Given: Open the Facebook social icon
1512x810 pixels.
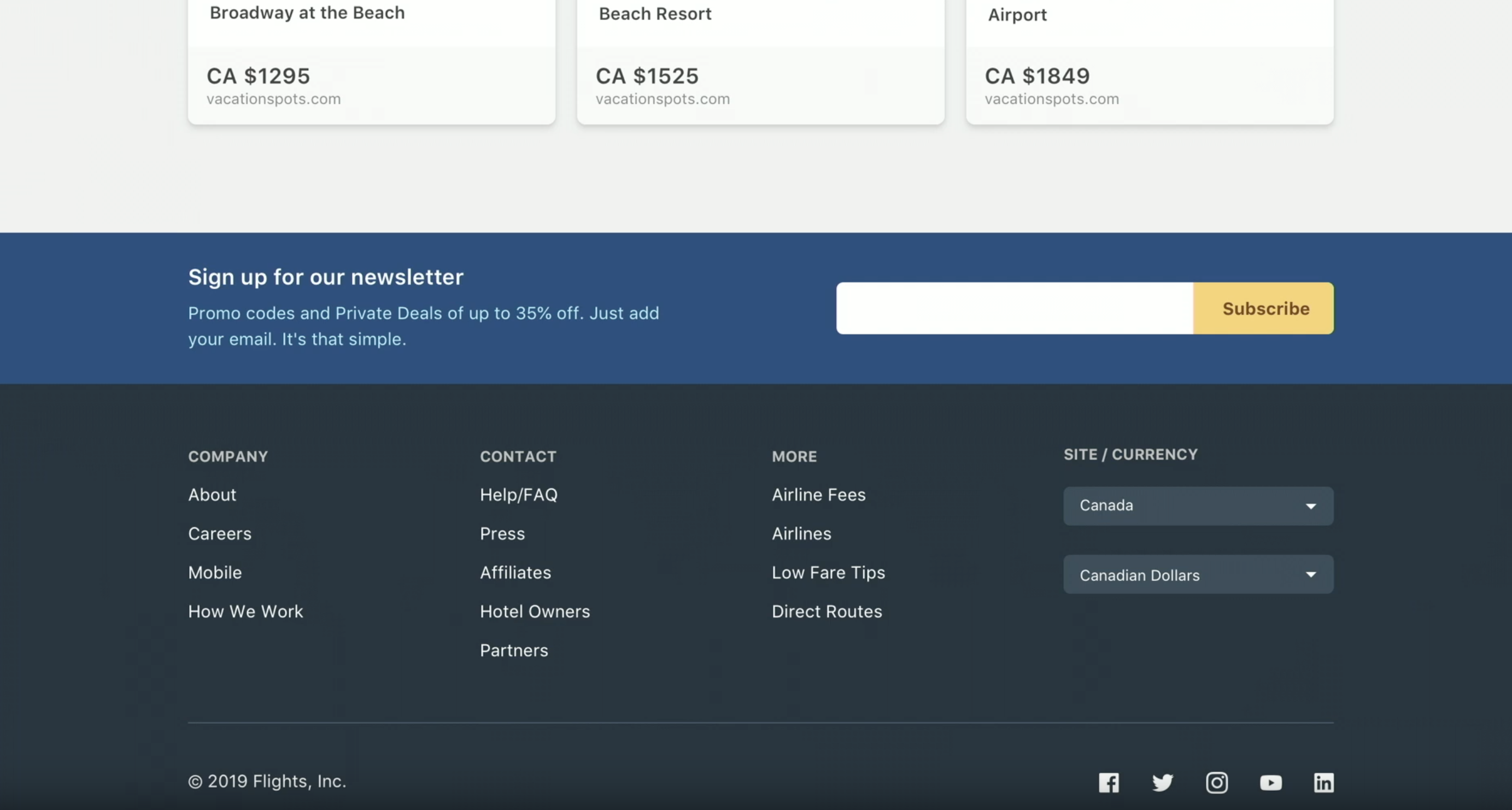Looking at the screenshot, I should (x=1109, y=783).
